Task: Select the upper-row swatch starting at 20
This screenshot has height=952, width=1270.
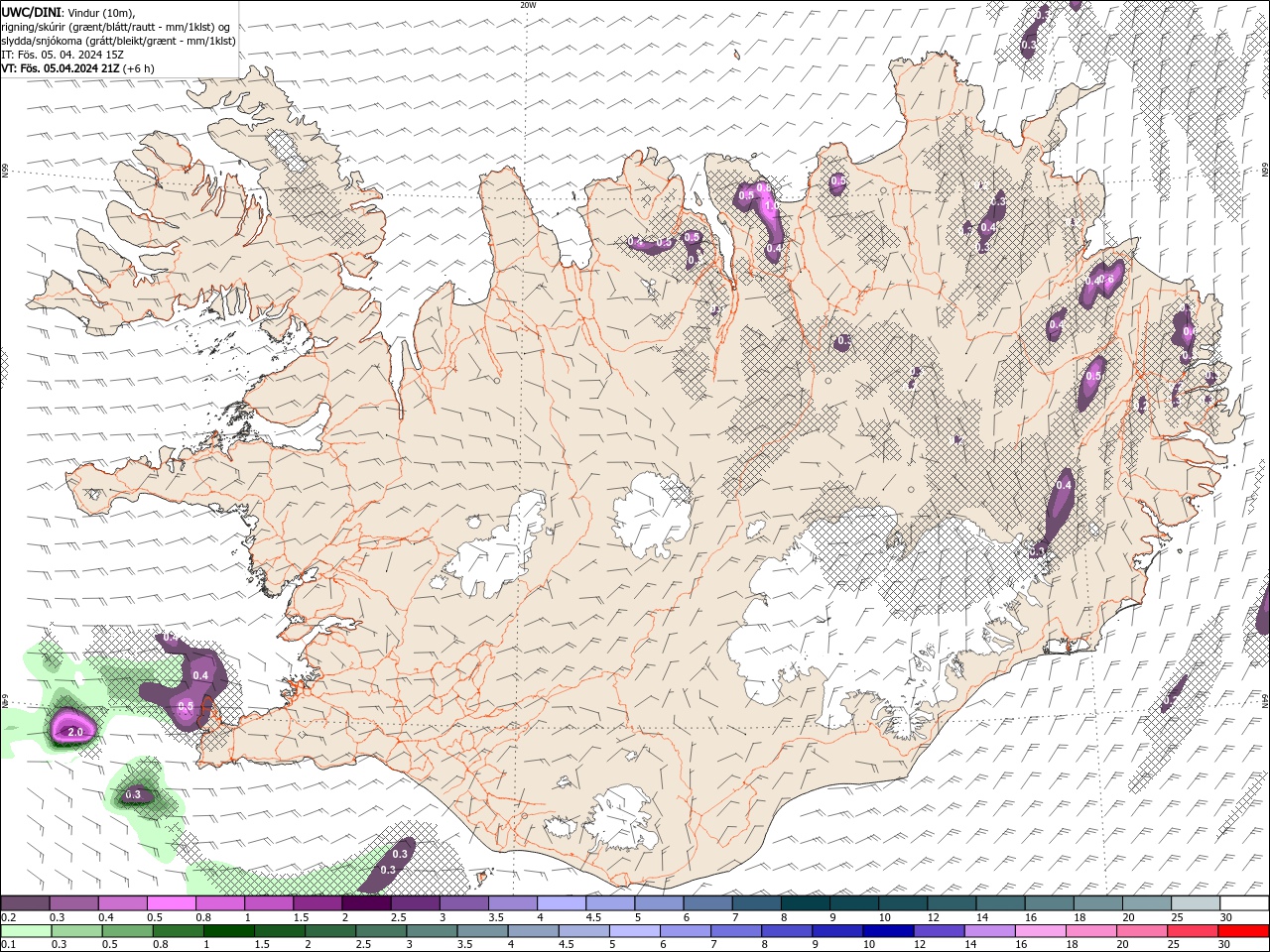Action: coord(1146,903)
